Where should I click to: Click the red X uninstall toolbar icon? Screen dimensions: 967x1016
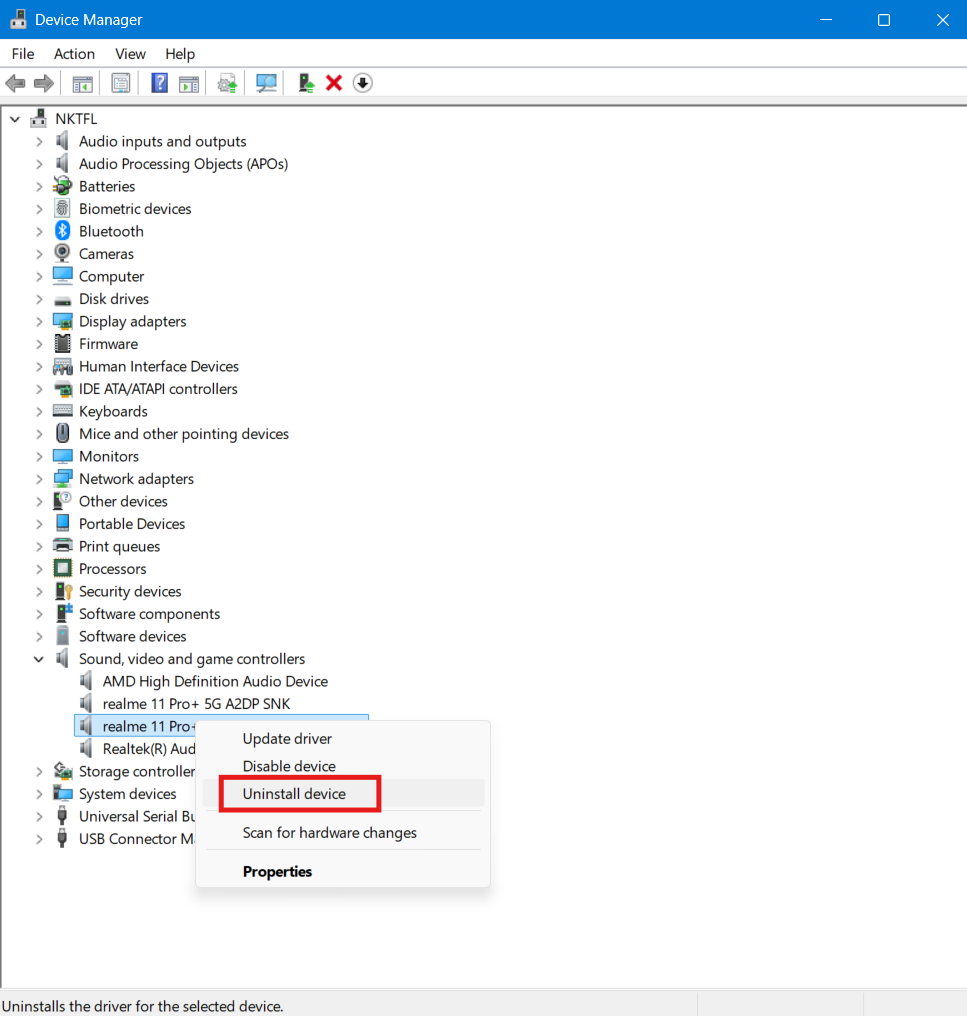[334, 83]
